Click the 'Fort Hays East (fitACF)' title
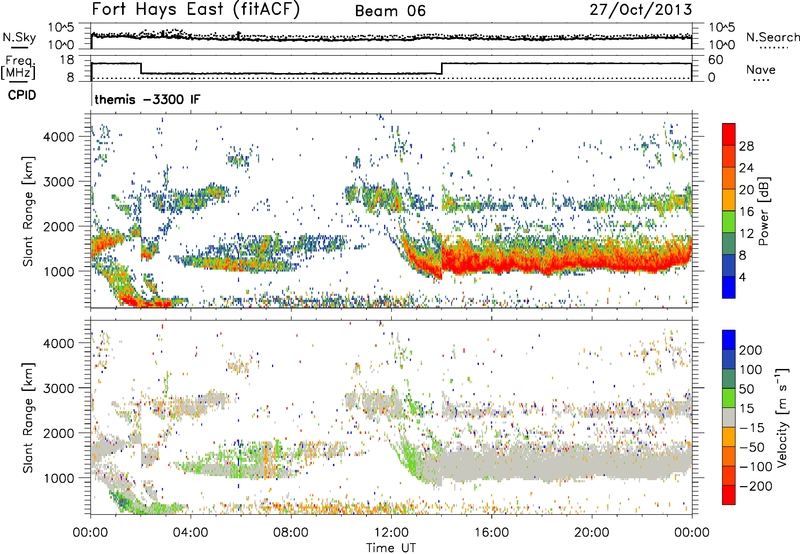Screen dimensions: 800x554 coord(196,10)
